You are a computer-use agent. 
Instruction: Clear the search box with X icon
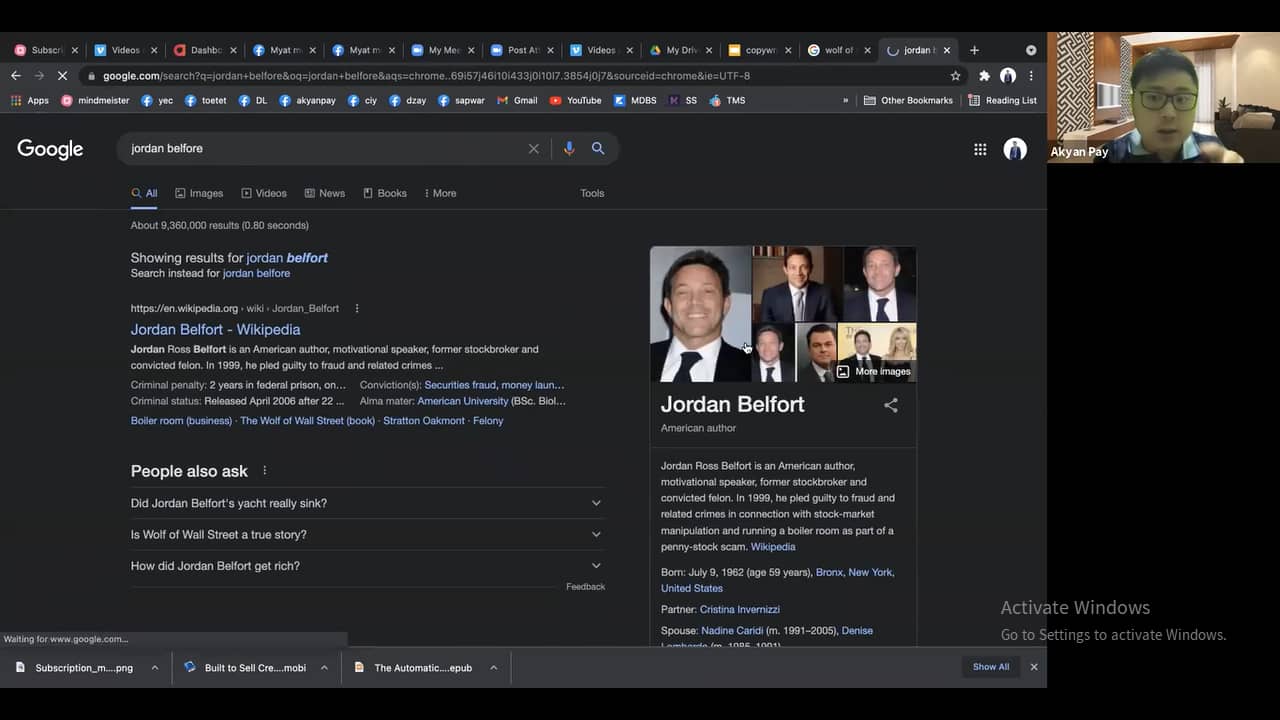pos(533,148)
